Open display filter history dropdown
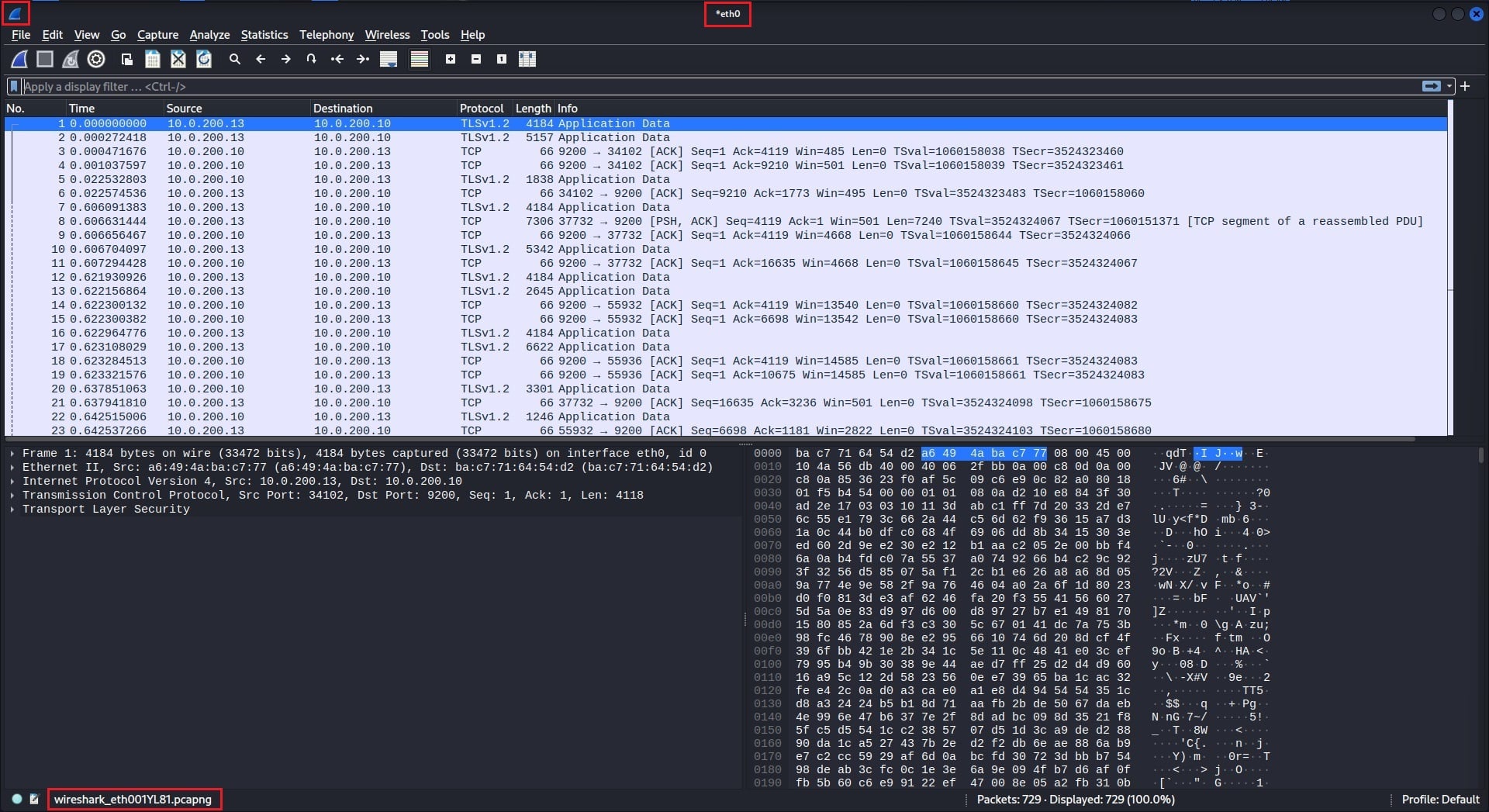This screenshot has height=812, width=1489. 1449,86
